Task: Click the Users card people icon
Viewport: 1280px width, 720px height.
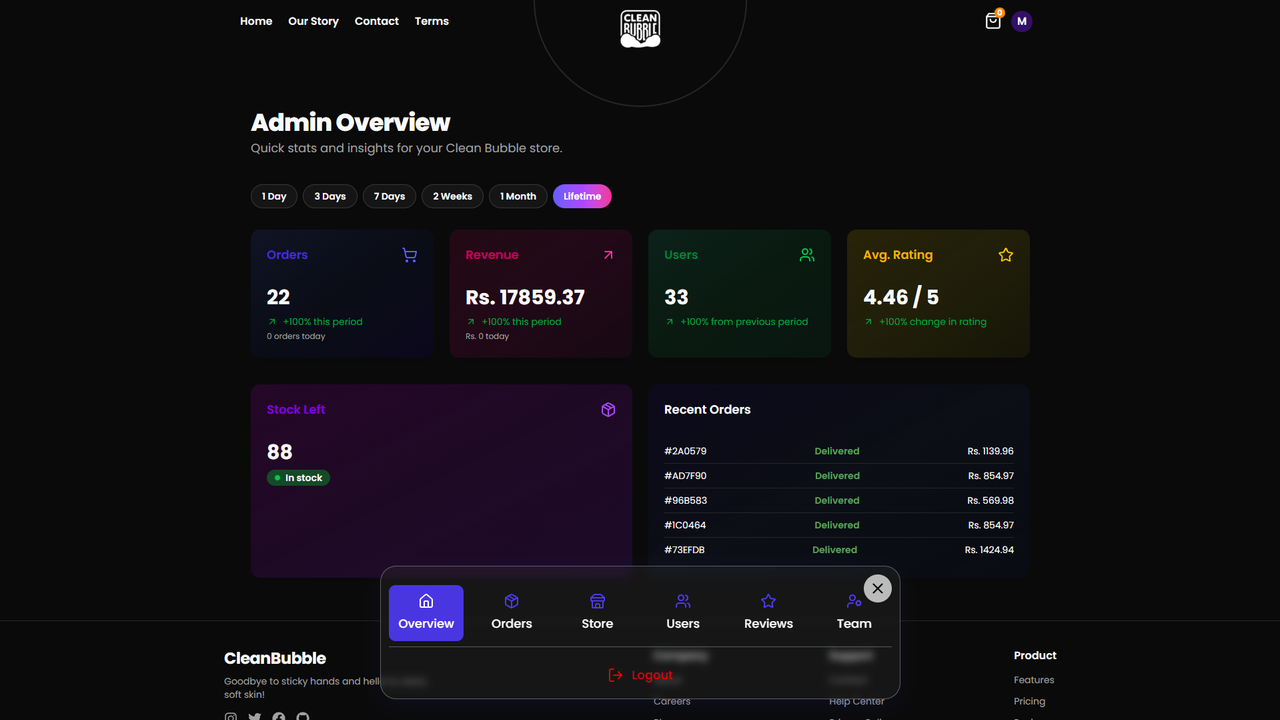Action: coord(807,255)
